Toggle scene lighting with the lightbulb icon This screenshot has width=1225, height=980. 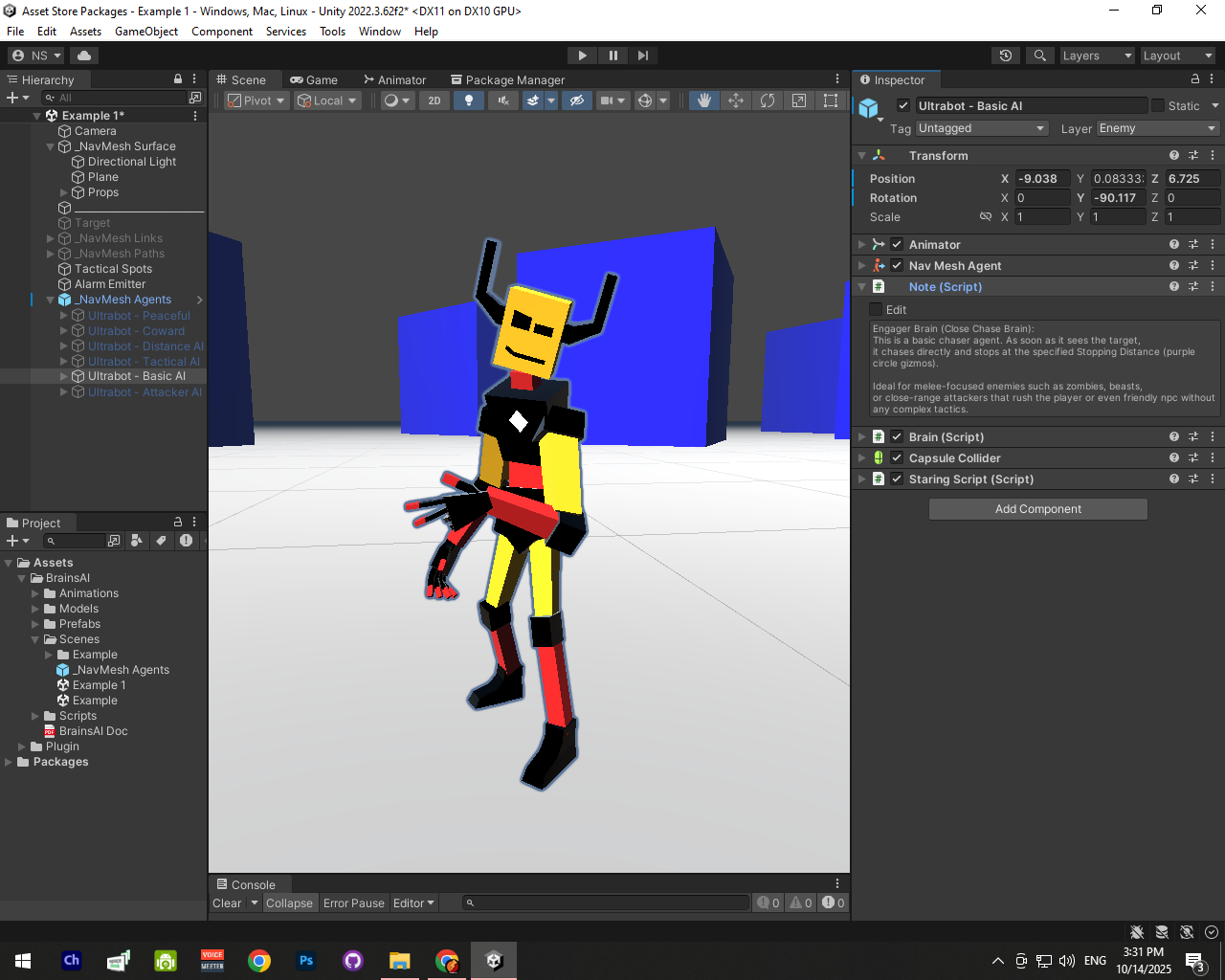click(468, 100)
